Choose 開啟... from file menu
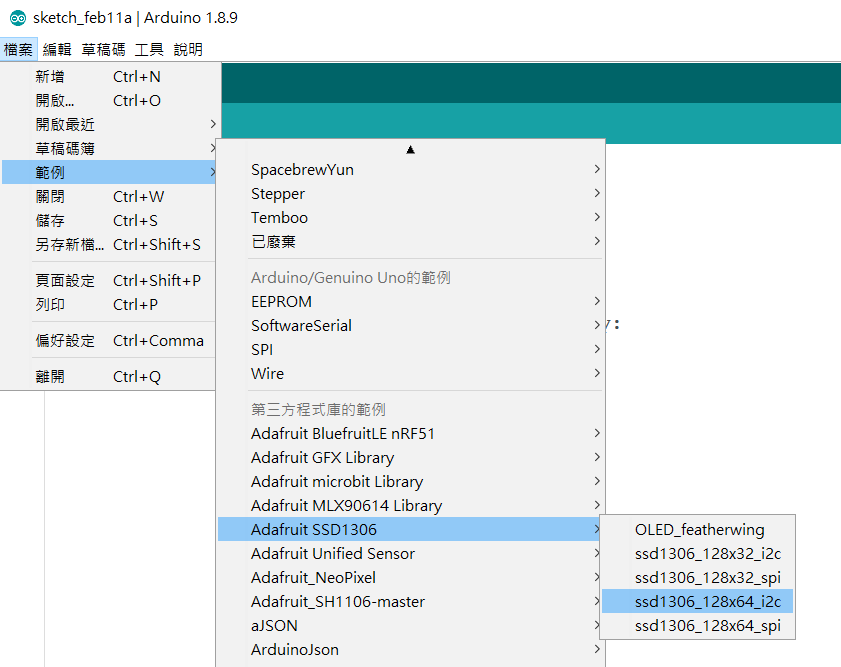 pos(110,101)
